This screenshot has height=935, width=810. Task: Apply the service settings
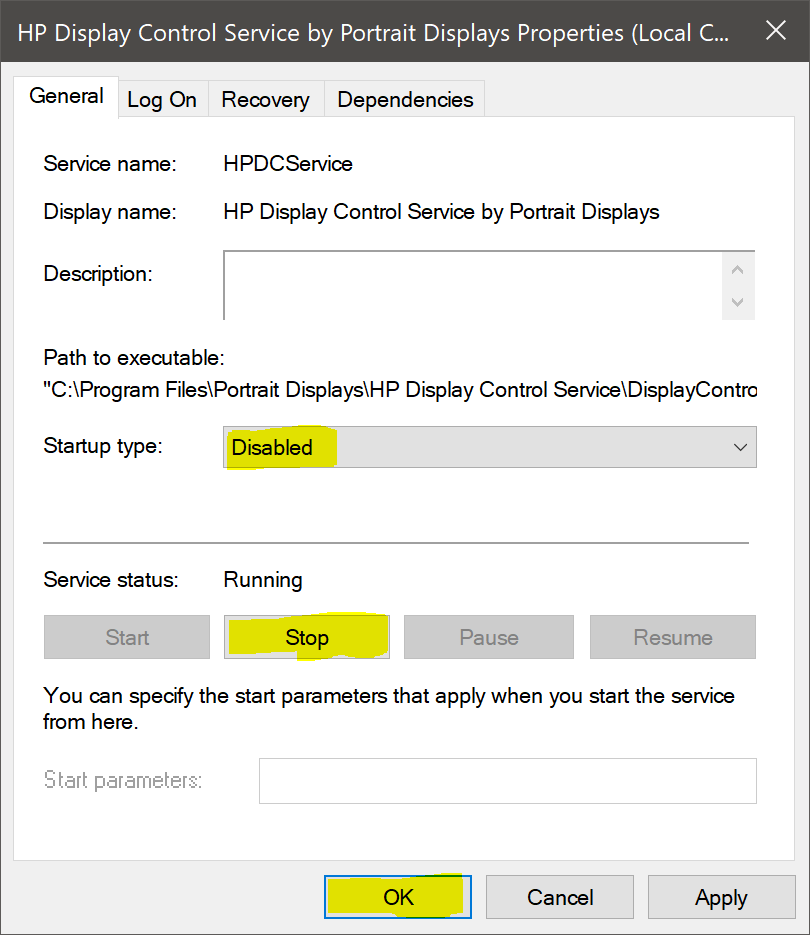[721, 897]
